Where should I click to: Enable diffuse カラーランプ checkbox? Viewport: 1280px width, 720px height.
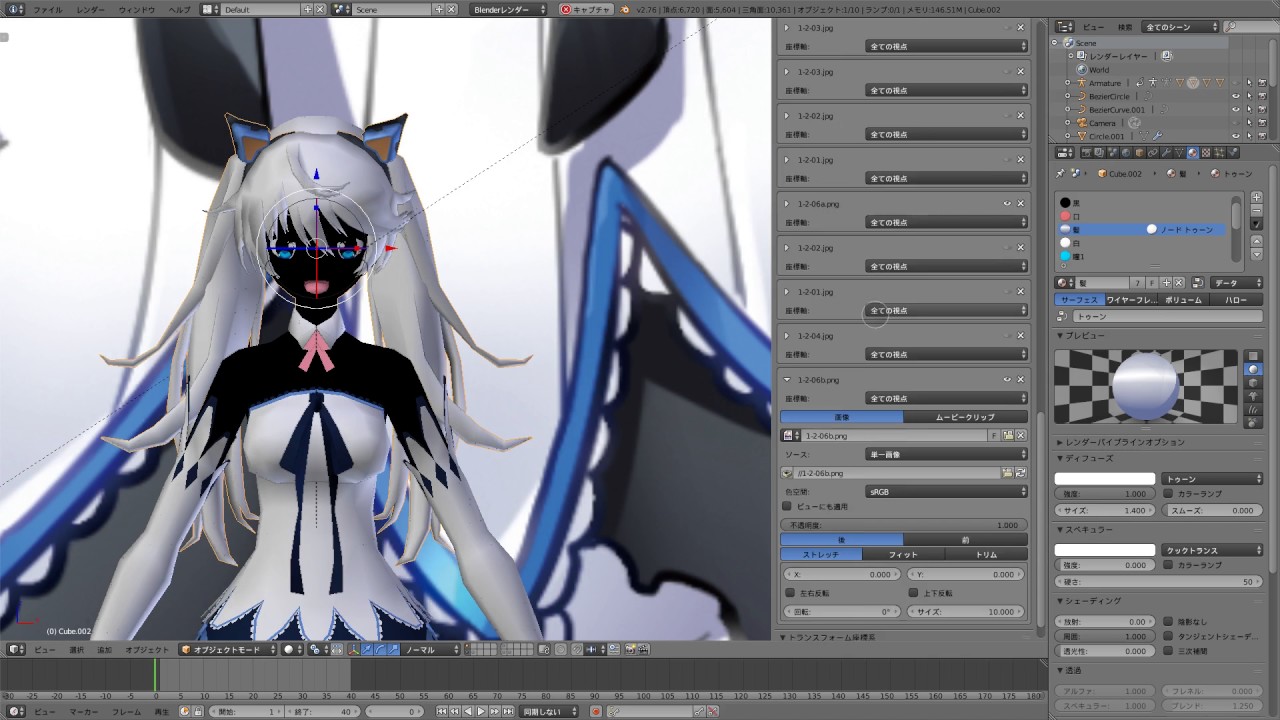1169,494
